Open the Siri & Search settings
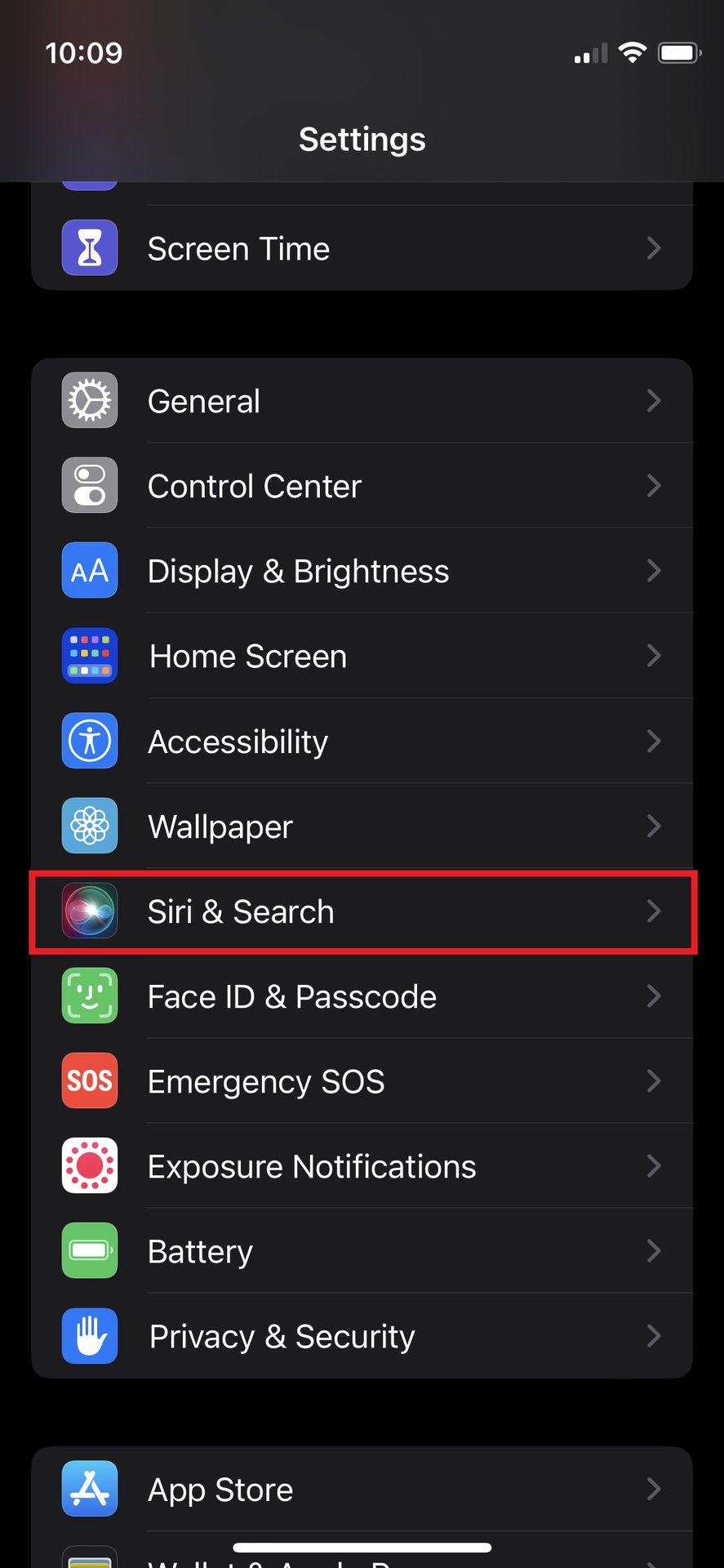 [241, 911]
